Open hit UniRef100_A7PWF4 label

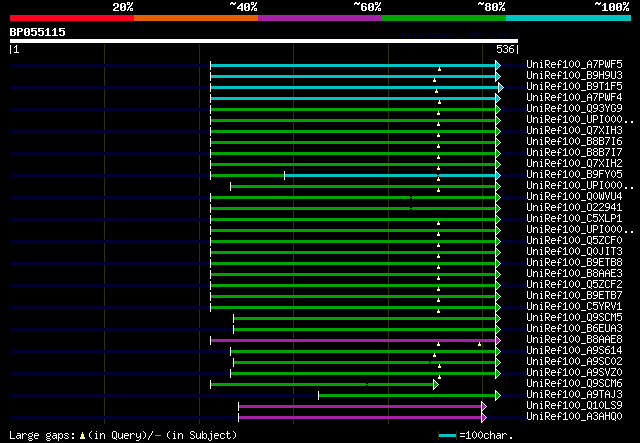coord(574,97)
